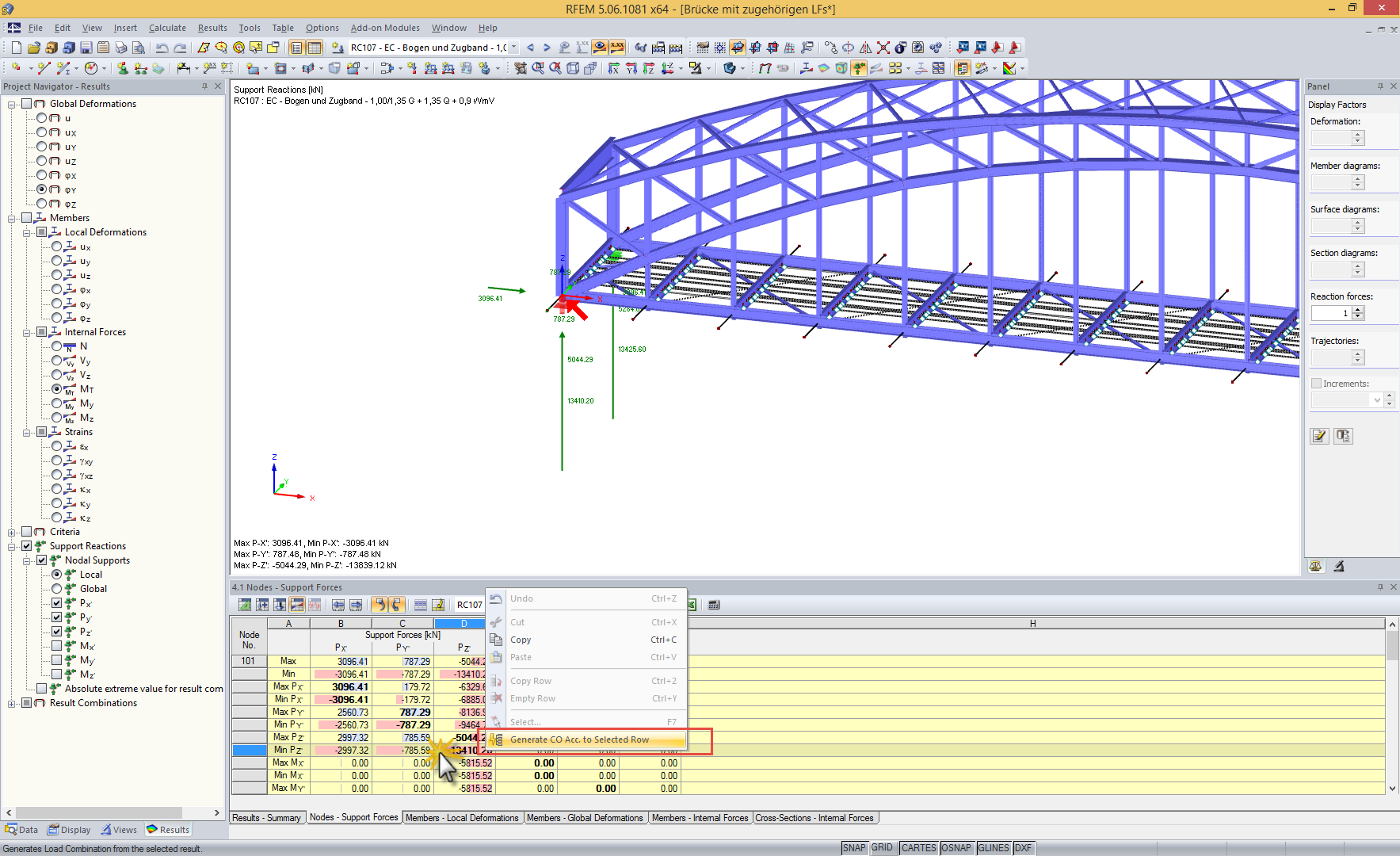Click the table vertical scrollbar down arrow
Viewport: 1400px width, 856px height.
click(1393, 789)
